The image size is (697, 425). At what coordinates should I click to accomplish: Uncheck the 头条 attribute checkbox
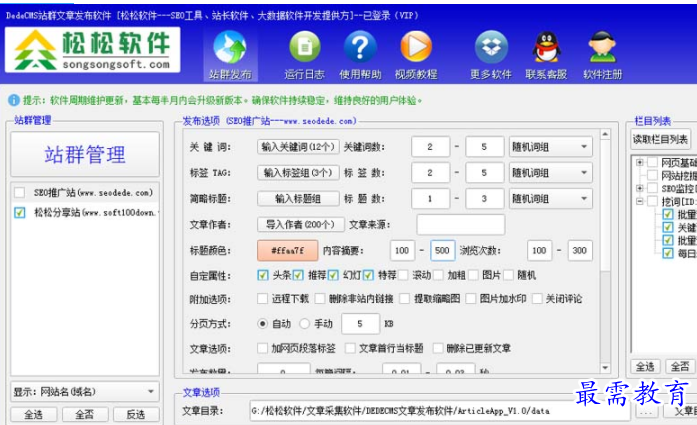pos(263,275)
